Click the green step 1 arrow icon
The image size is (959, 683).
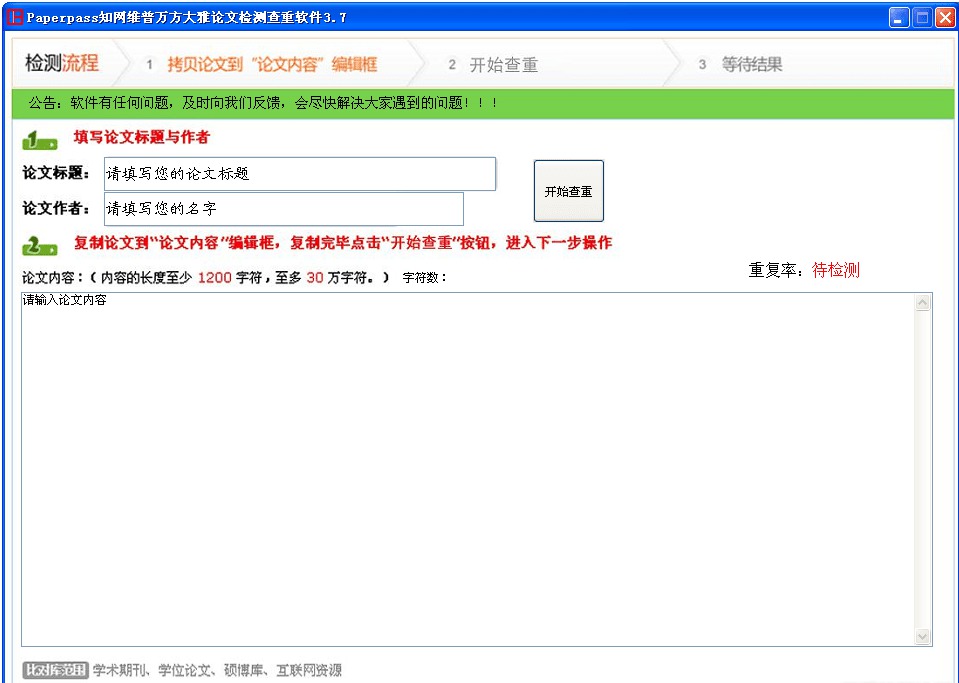coord(40,140)
